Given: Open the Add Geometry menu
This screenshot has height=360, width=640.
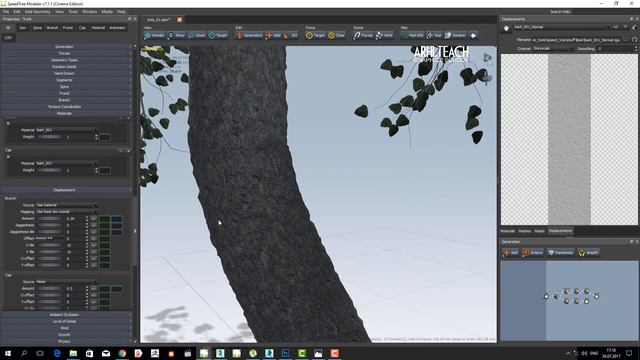Looking at the screenshot, I should (38, 12).
